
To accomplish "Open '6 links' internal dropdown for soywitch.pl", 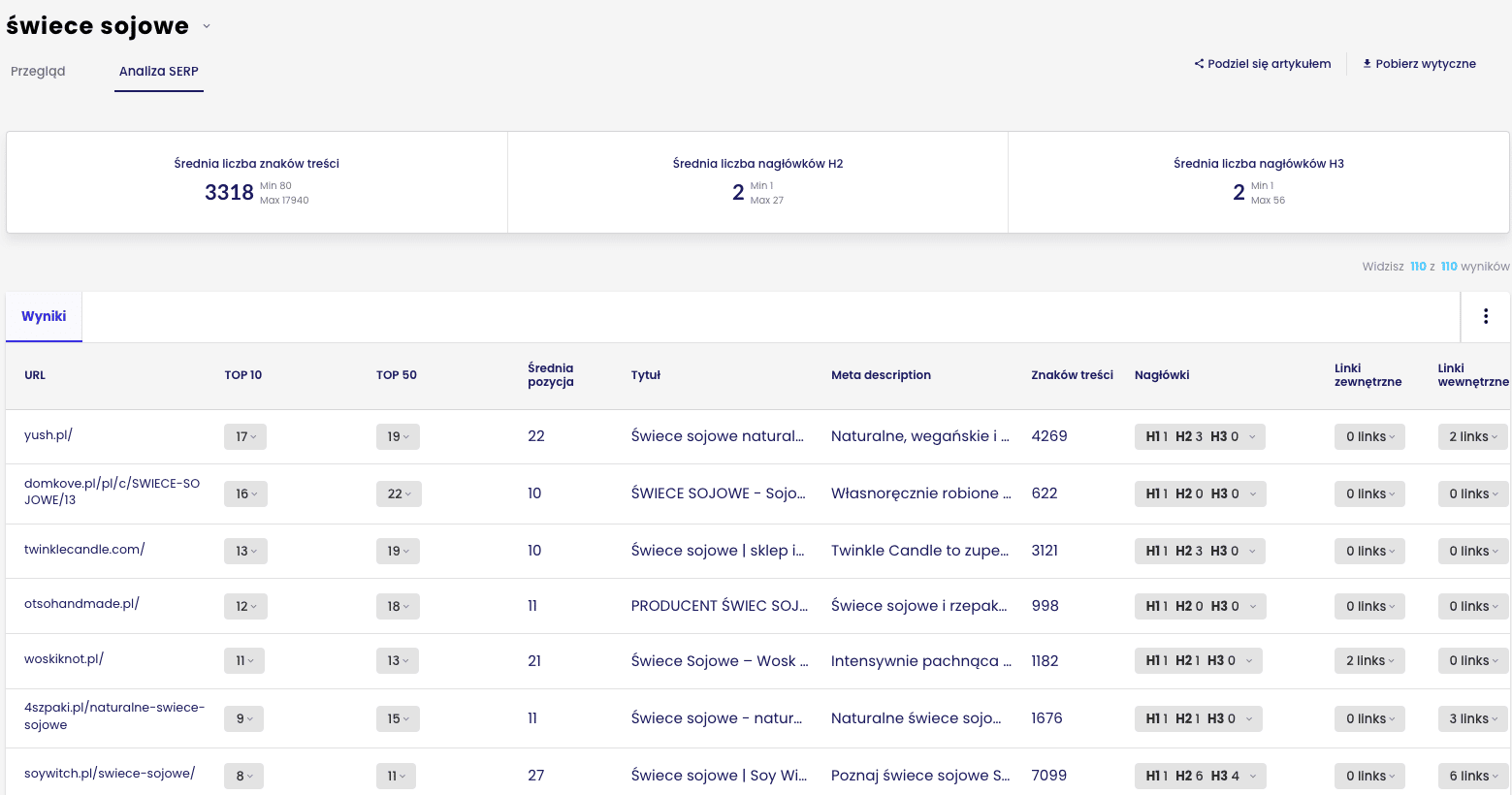I will 1473,776.
